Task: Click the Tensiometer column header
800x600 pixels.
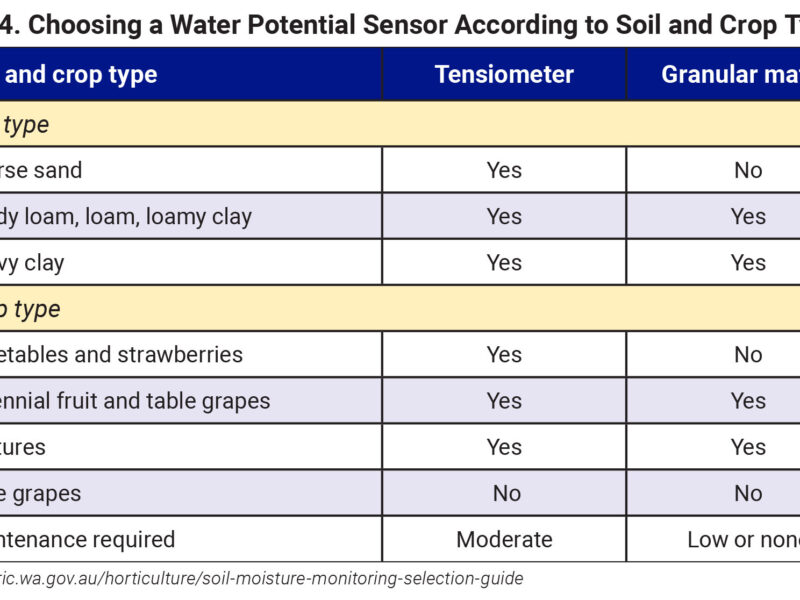Action: click(504, 75)
